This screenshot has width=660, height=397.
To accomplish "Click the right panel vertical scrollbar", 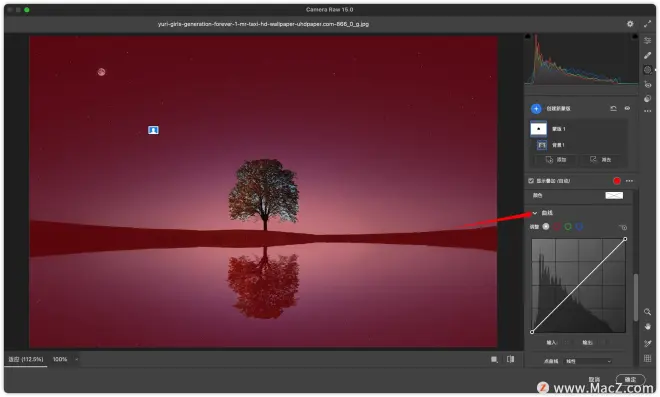I will 636,297.
